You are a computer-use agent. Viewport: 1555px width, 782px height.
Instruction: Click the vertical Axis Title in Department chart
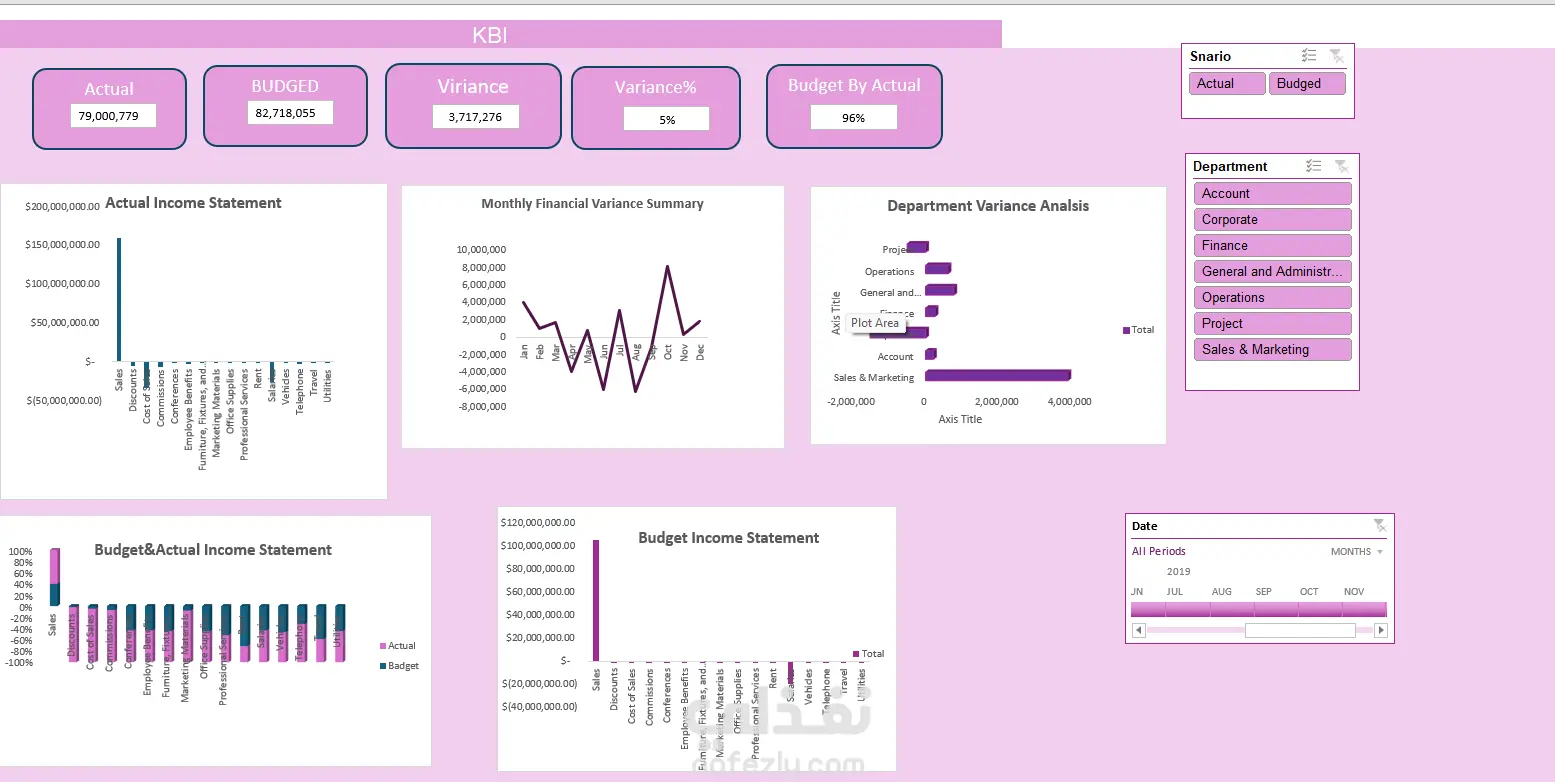point(837,312)
